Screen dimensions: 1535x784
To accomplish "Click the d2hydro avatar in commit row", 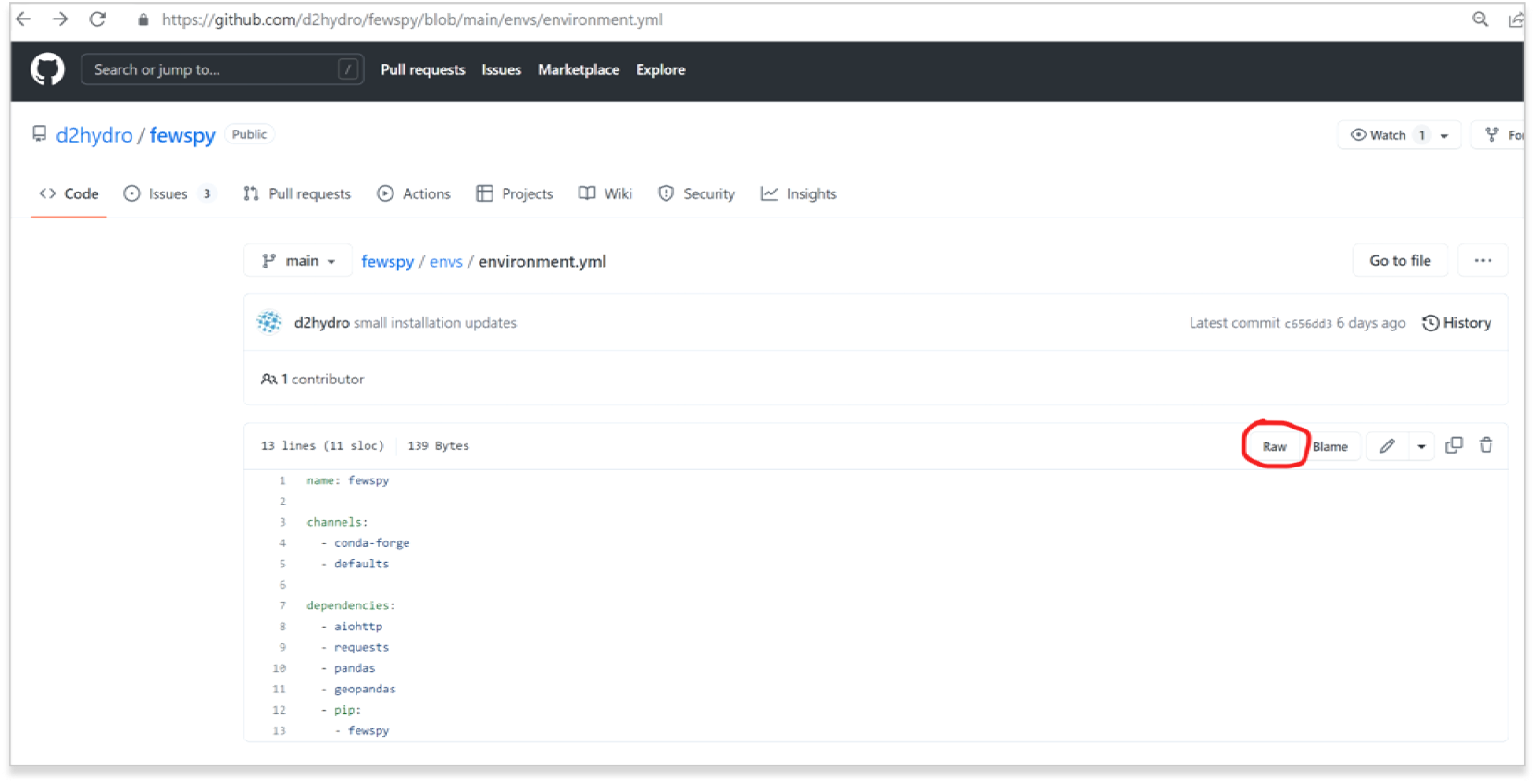I will point(269,322).
